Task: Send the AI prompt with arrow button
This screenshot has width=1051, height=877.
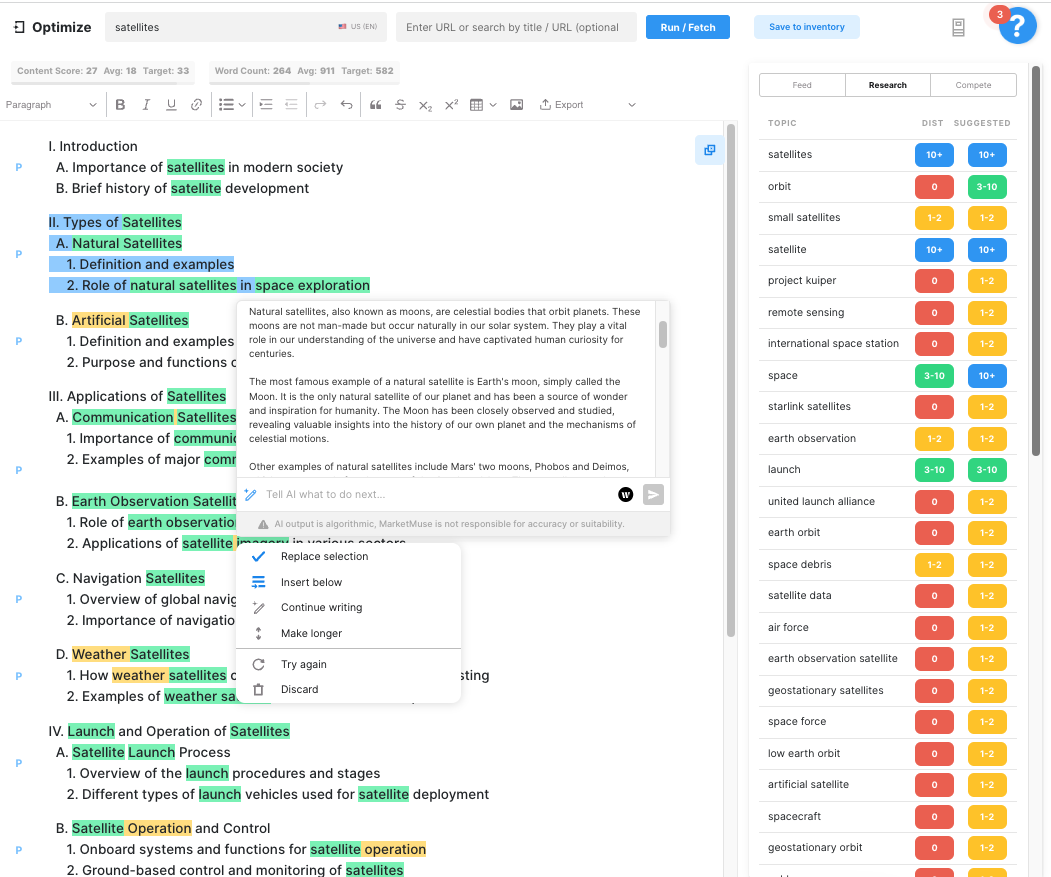Action: [x=653, y=494]
